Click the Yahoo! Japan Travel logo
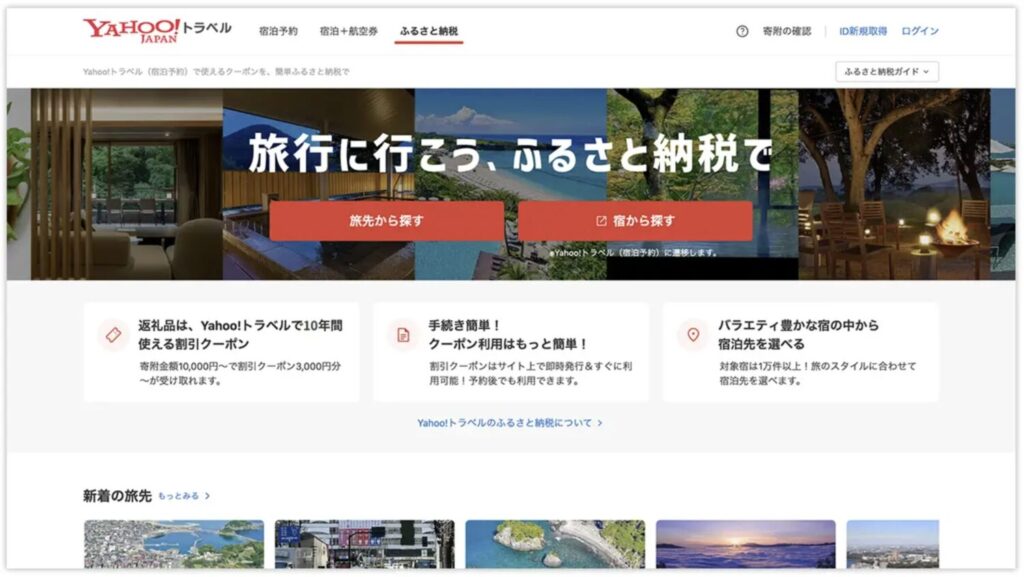1024x577 pixels. [157, 29]
